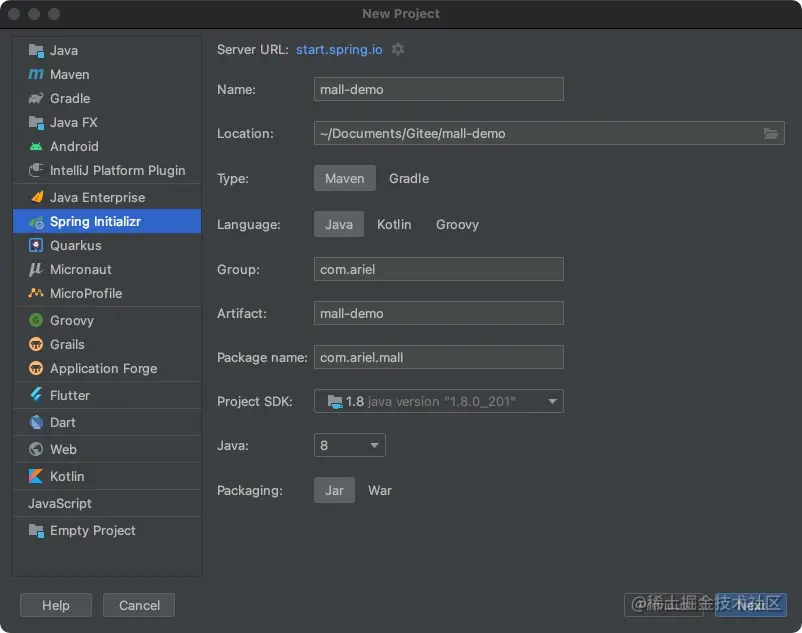Click the Location path field
Image resolution: width=802 pixels, height=633 pixels.
pyautogui.click(x=549, y=133)
